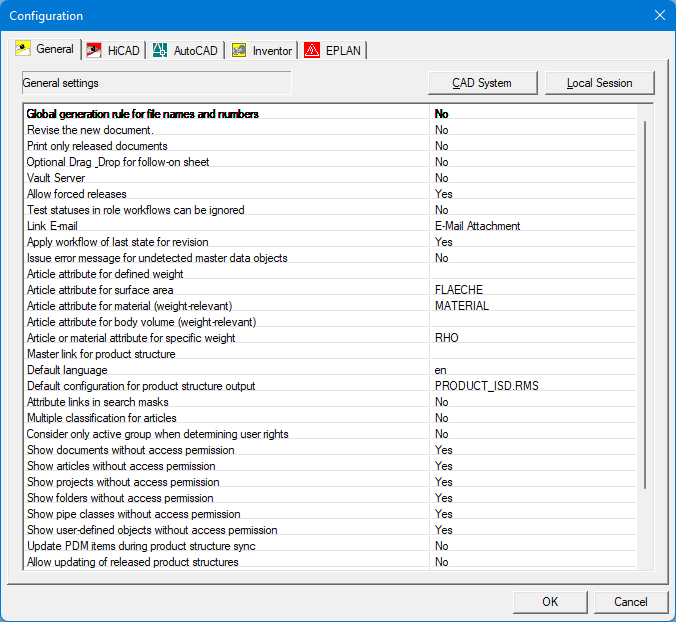676x622 pixels.
Task: Click the Local Session button
Action: pos(599,83)
